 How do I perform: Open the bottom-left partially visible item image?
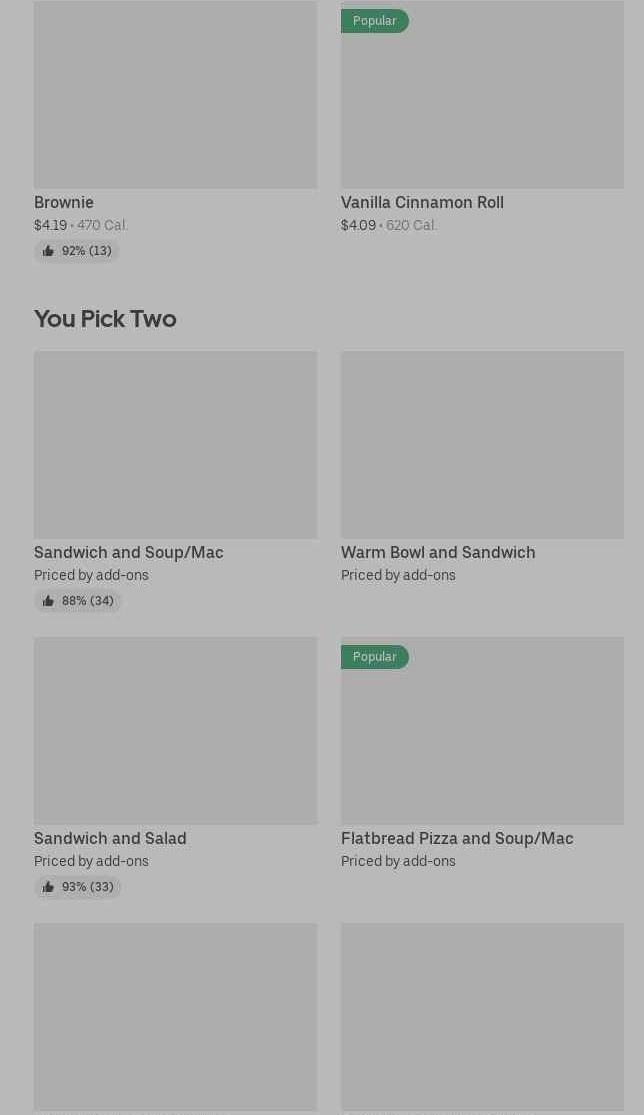pyautogui.click(x=175, y=1016)
